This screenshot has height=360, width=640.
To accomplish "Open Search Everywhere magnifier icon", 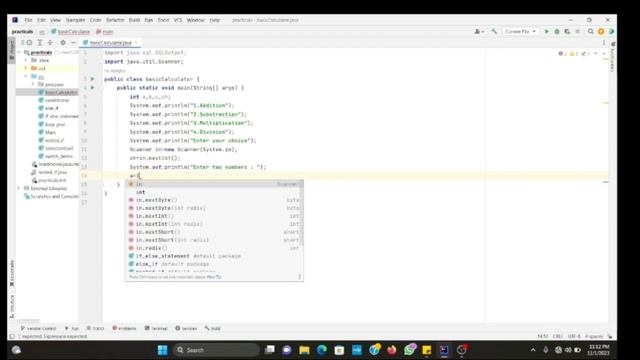I will (x=591, y=31).
